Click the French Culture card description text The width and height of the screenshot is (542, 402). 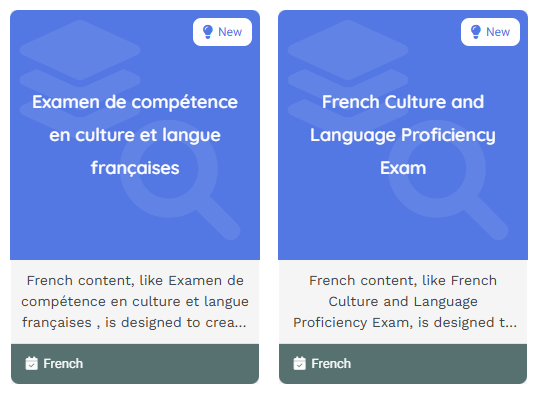click(403, 301)
